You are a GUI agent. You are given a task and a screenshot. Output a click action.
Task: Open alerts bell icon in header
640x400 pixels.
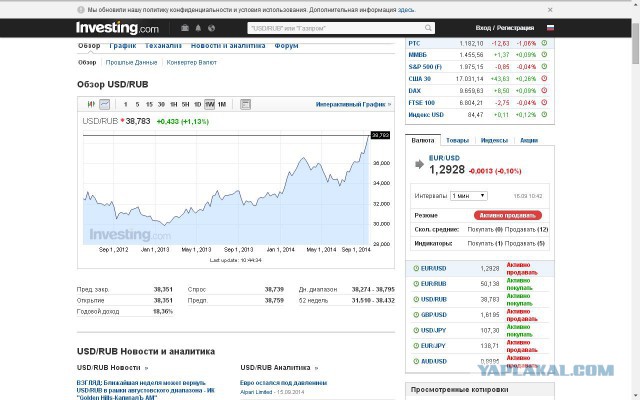(x=198, y=28)
